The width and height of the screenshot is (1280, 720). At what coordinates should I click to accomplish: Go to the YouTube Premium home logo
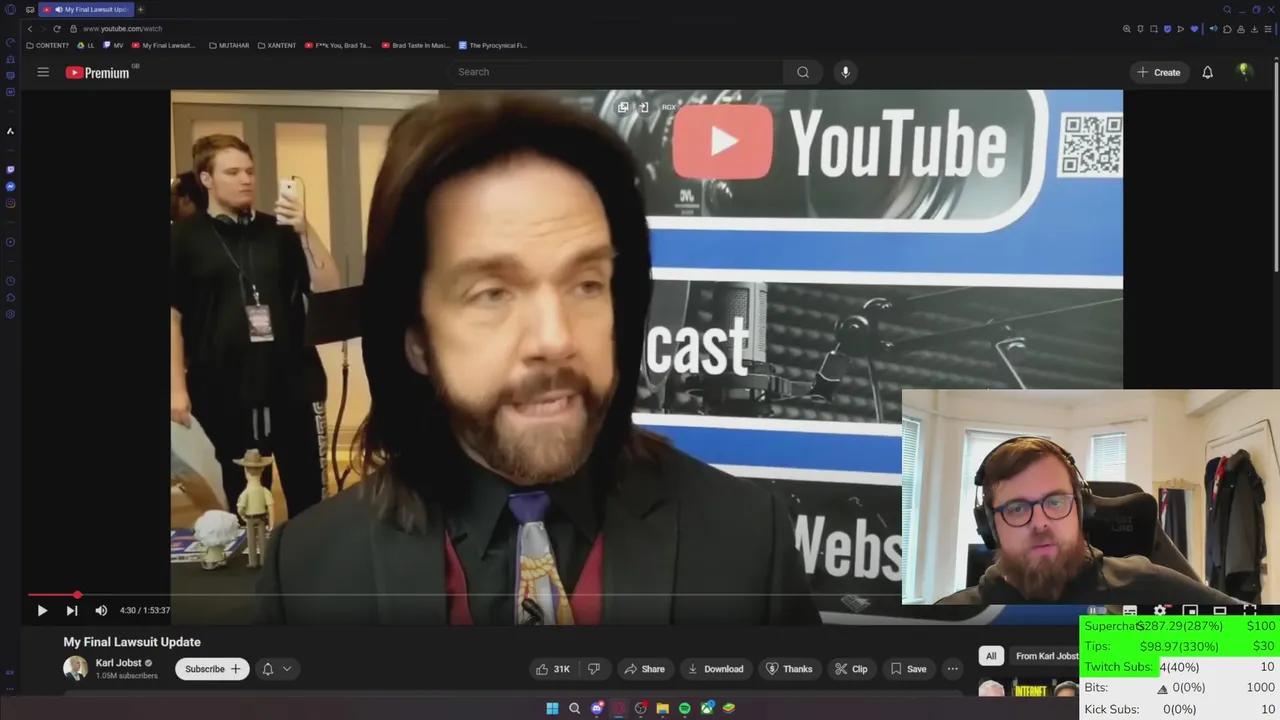99,72
